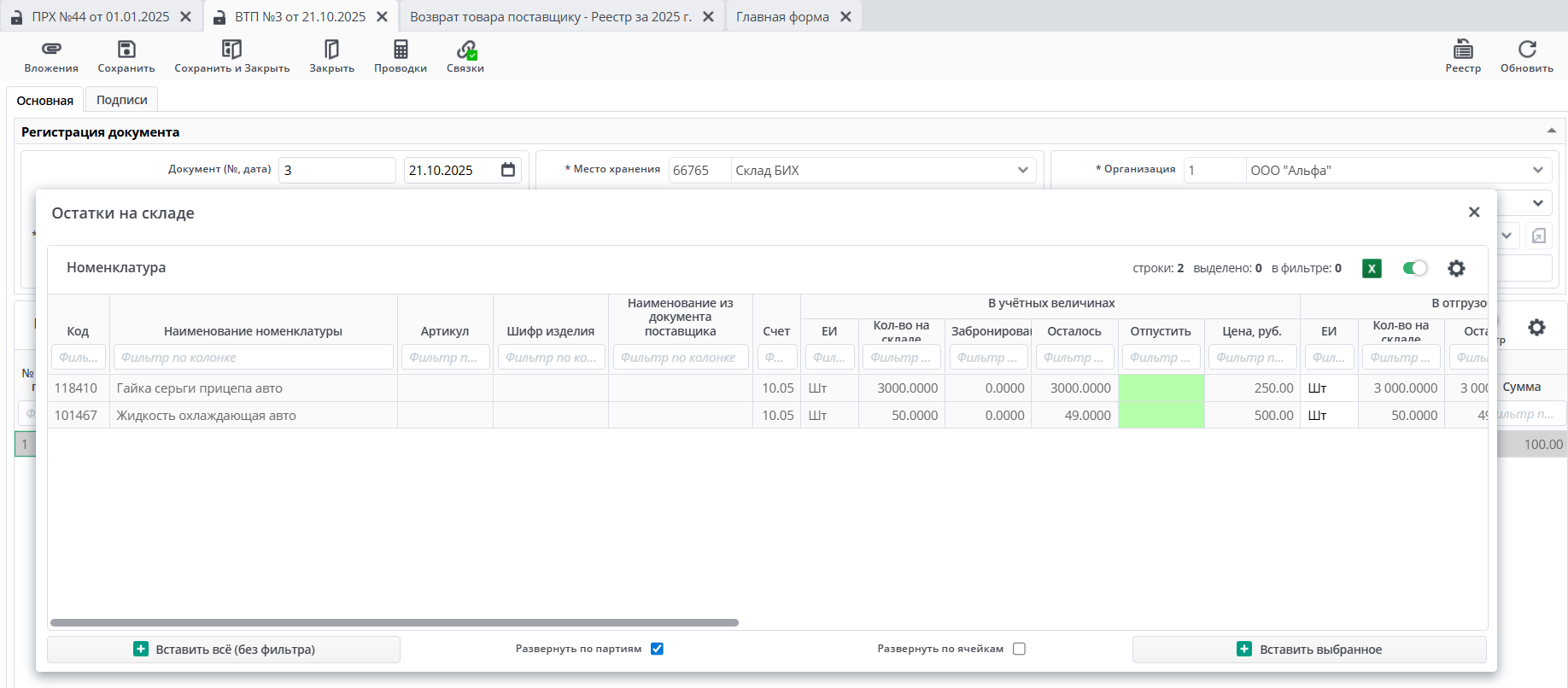Switch to the Подписи tab
The image size is (1568, 688).
121,100
